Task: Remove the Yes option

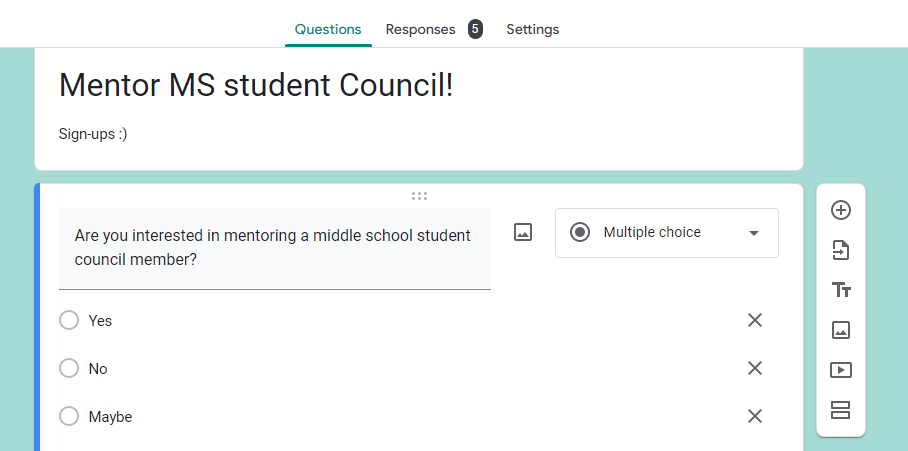Action: click(x=755, y=320)
